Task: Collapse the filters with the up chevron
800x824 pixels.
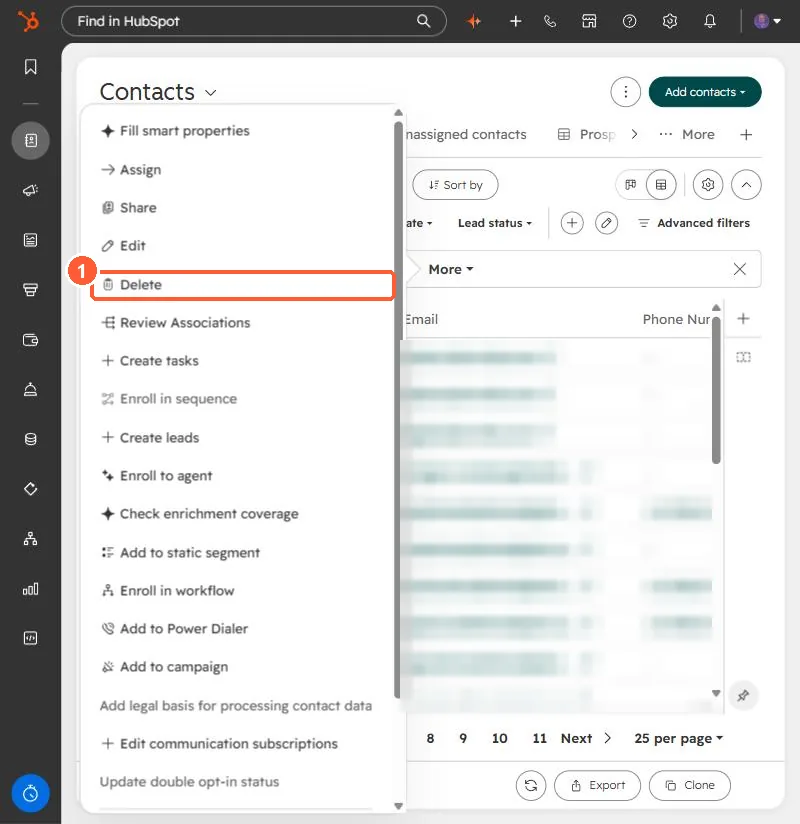Action: point(746,184)
